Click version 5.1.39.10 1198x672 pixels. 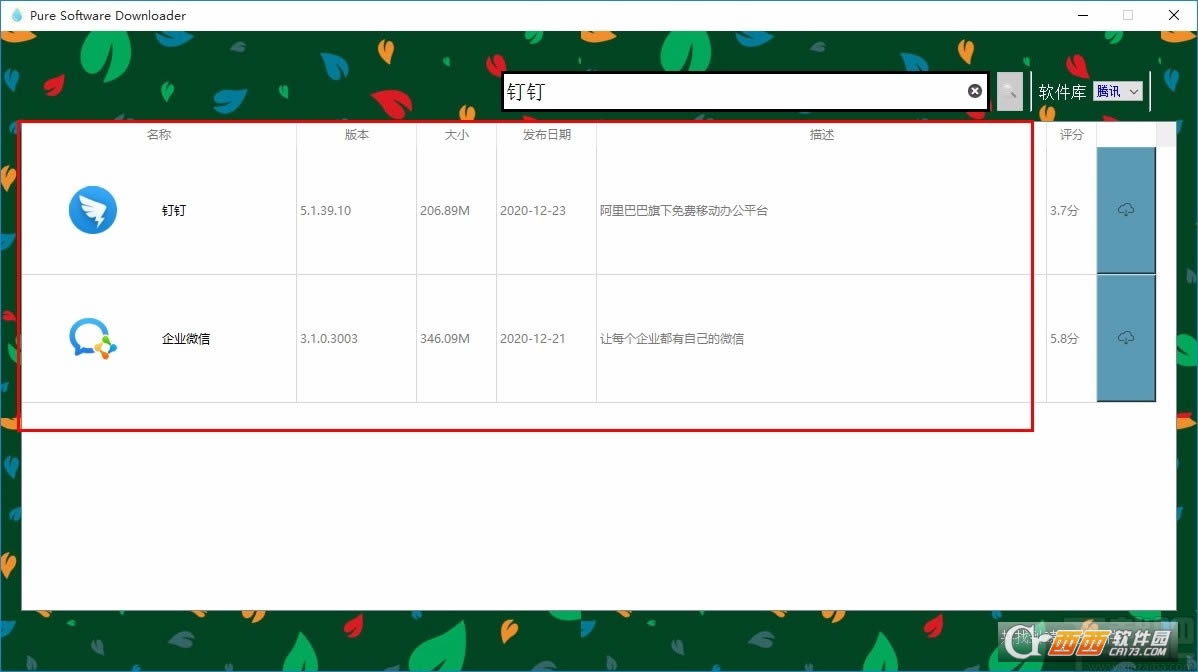325,211
